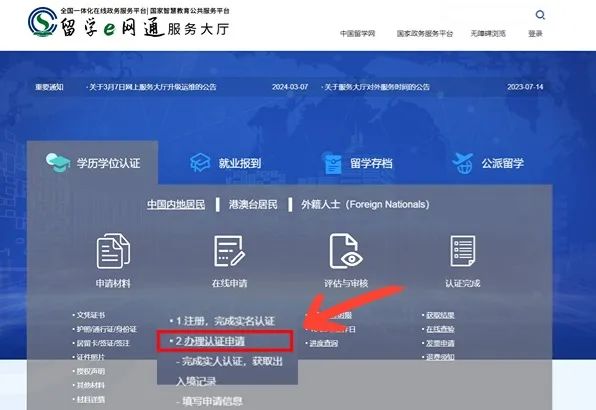596x410 pixels.
Task: Click the 进度查询 progress link
Action: click(323, 344)
